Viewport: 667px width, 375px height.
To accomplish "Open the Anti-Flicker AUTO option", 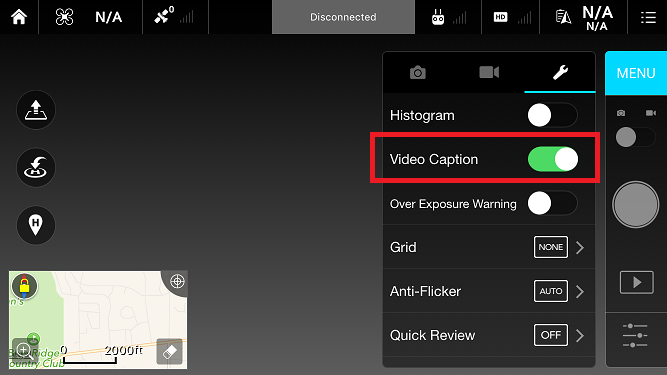I will click(x=550, y=291).
